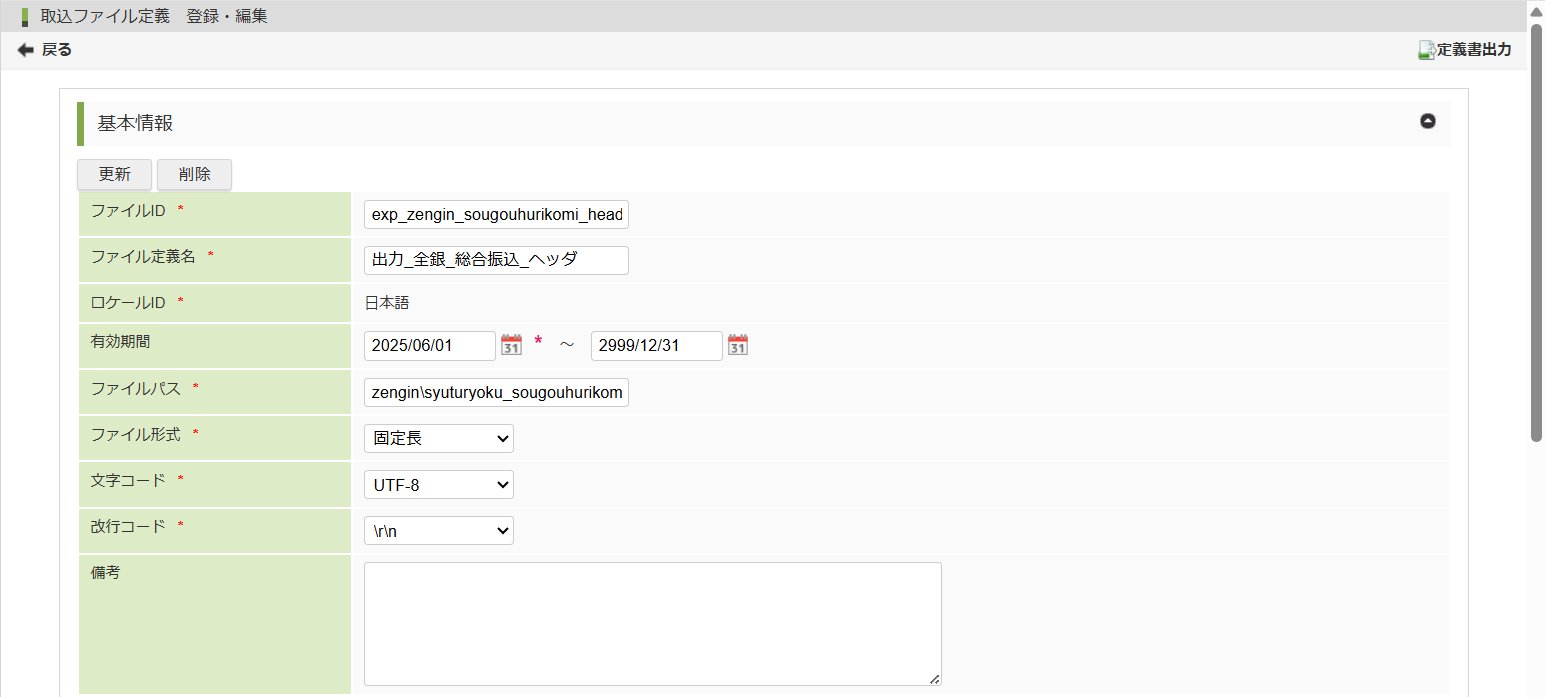
Task: Open the 文字コード dropdown showing UTF-8
Action: [438, 485]
